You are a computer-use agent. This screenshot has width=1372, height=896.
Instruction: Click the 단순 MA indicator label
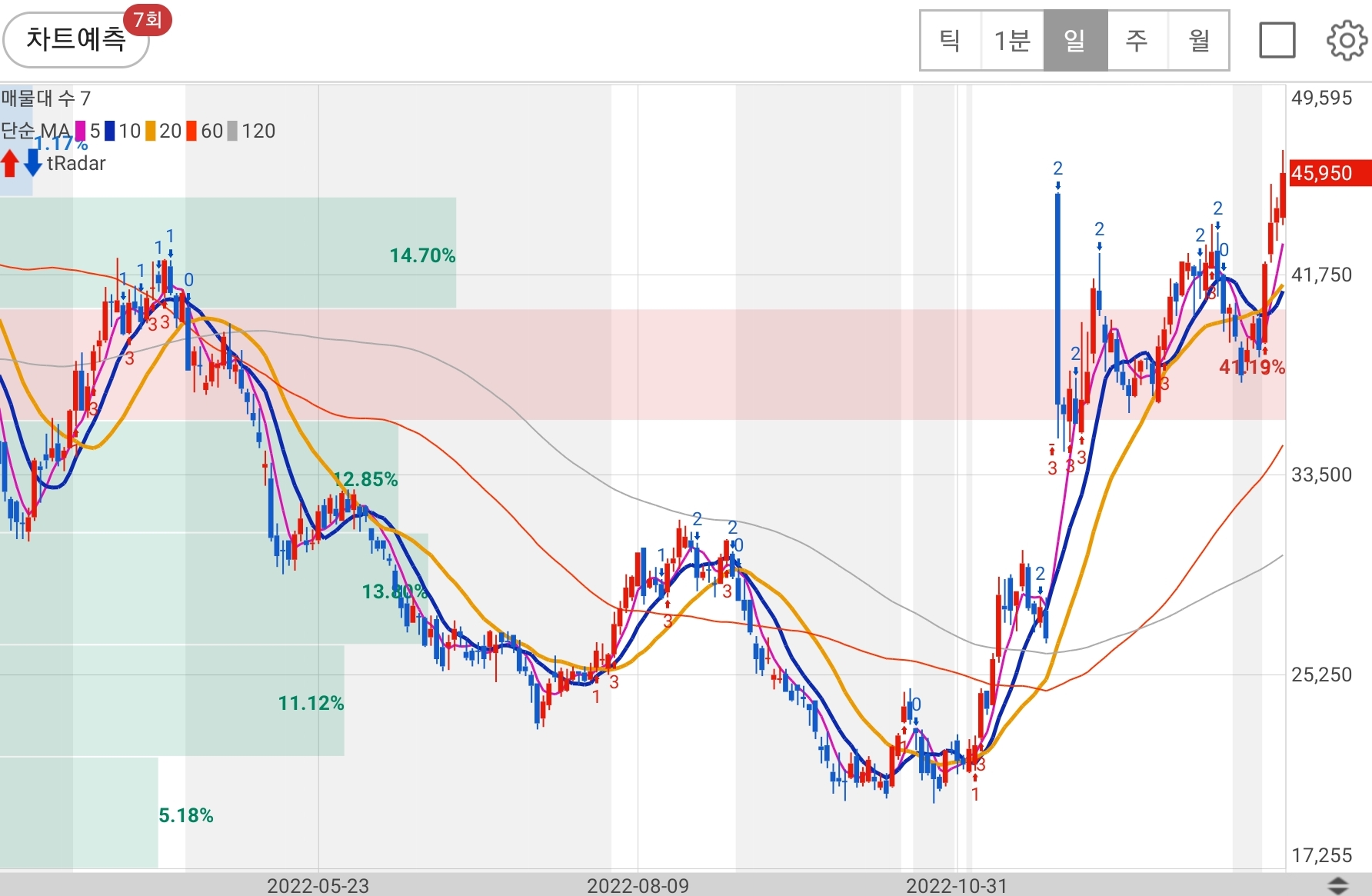point(35,132)
